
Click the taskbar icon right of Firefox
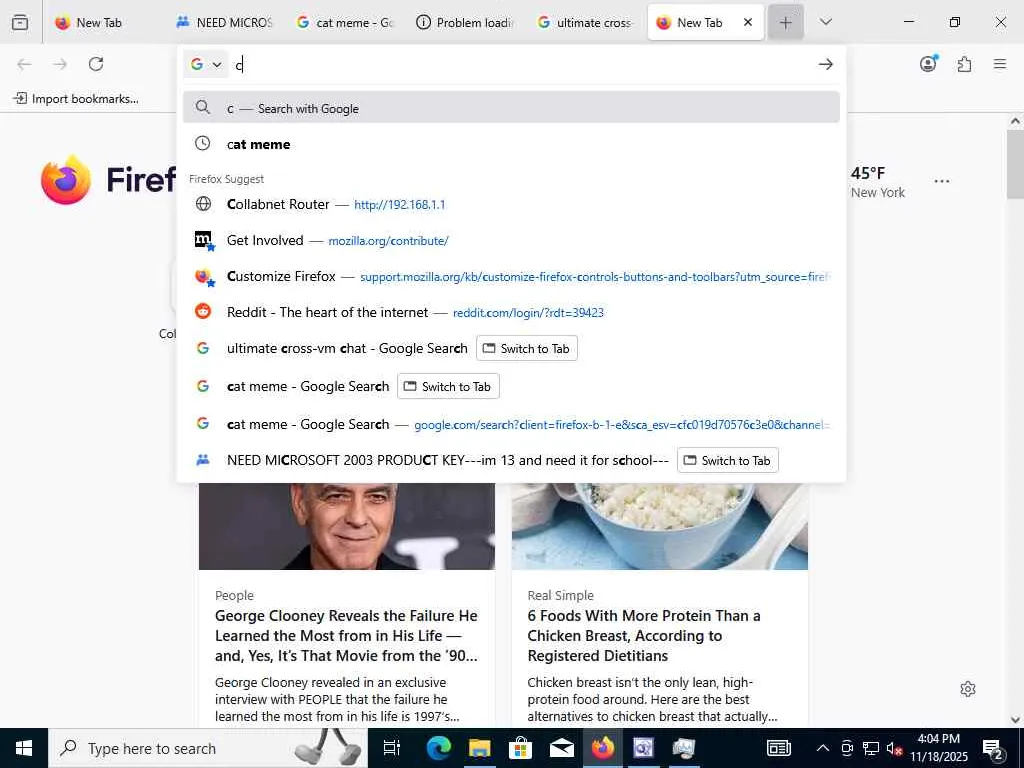(x=643, y=748)
